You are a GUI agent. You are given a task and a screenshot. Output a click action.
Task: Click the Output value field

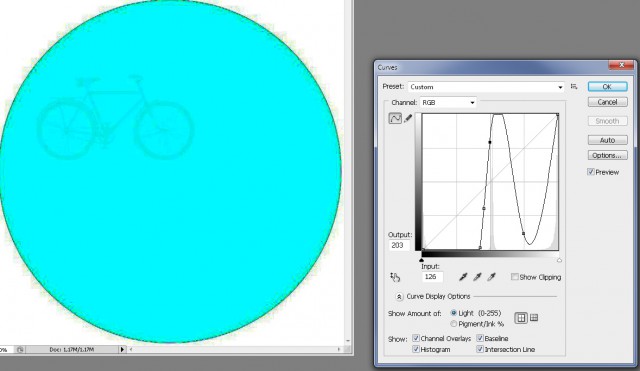tap(399, 245)
